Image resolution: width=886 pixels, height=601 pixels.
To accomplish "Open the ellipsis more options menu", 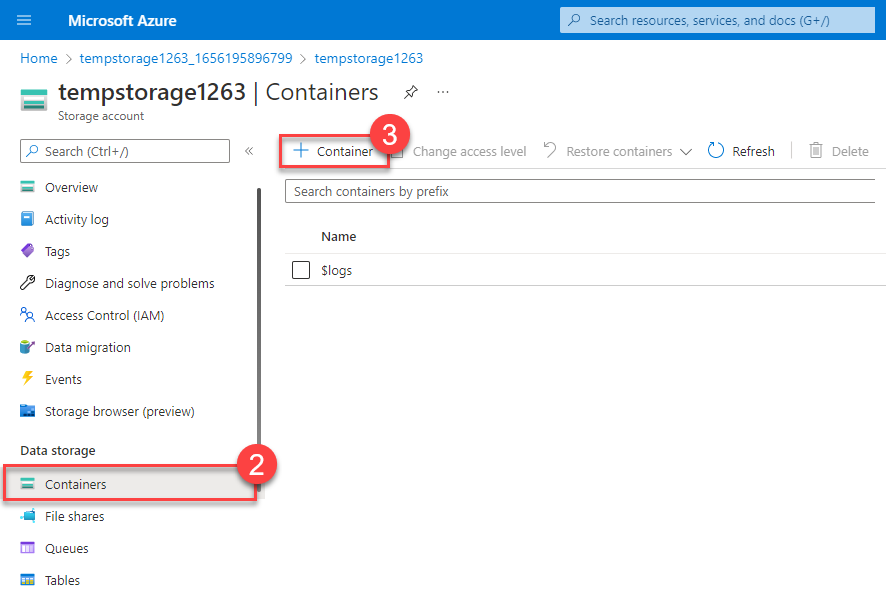I will pos(443,93).
